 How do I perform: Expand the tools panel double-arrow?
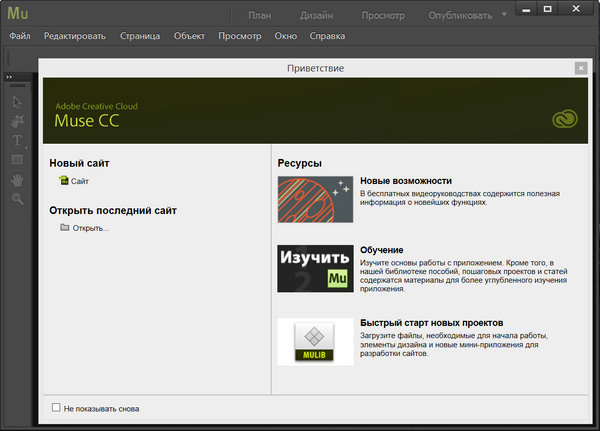click(9, 77)
